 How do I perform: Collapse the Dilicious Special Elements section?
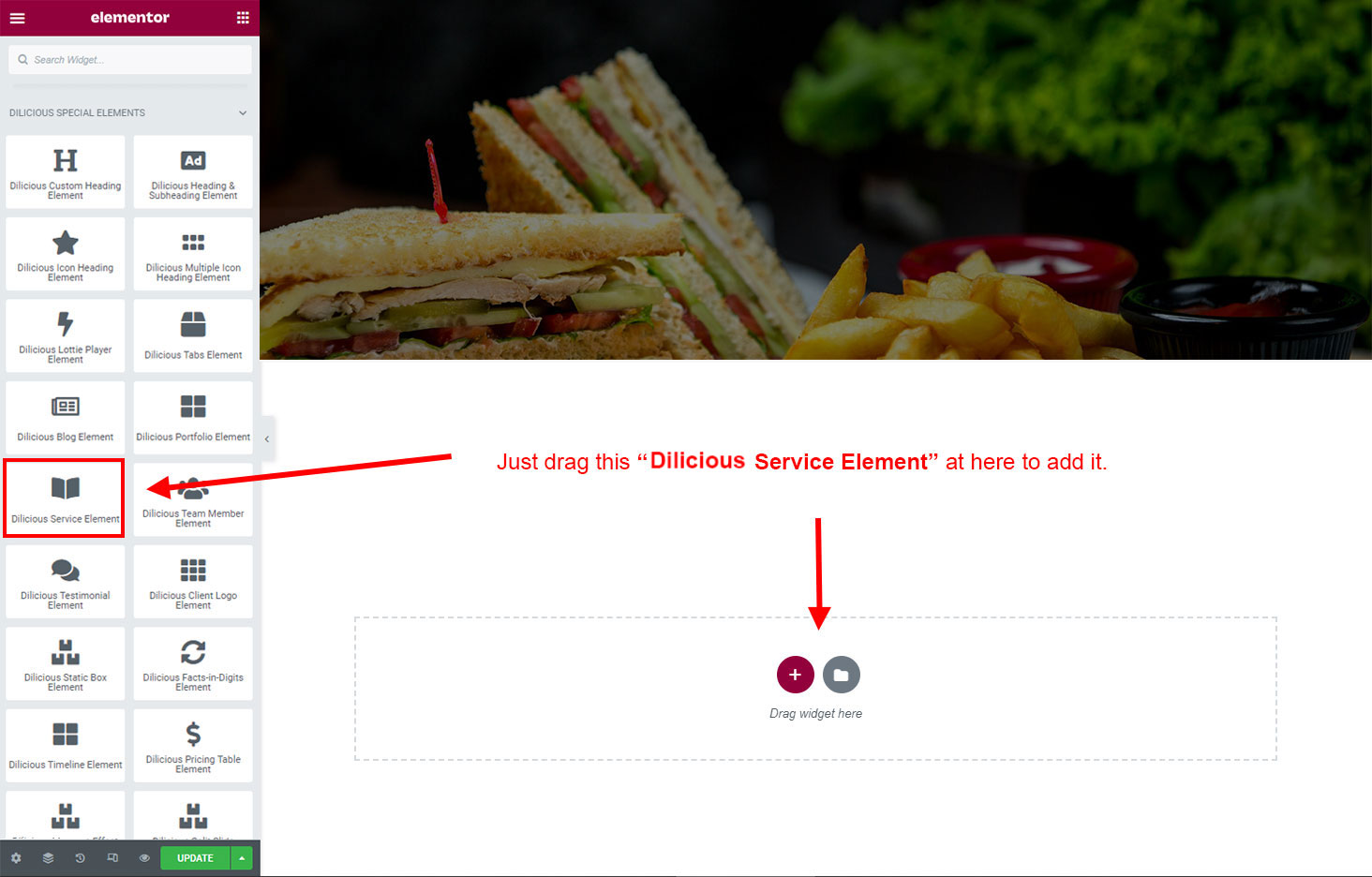pyautogui.click(x=243, y=113)
